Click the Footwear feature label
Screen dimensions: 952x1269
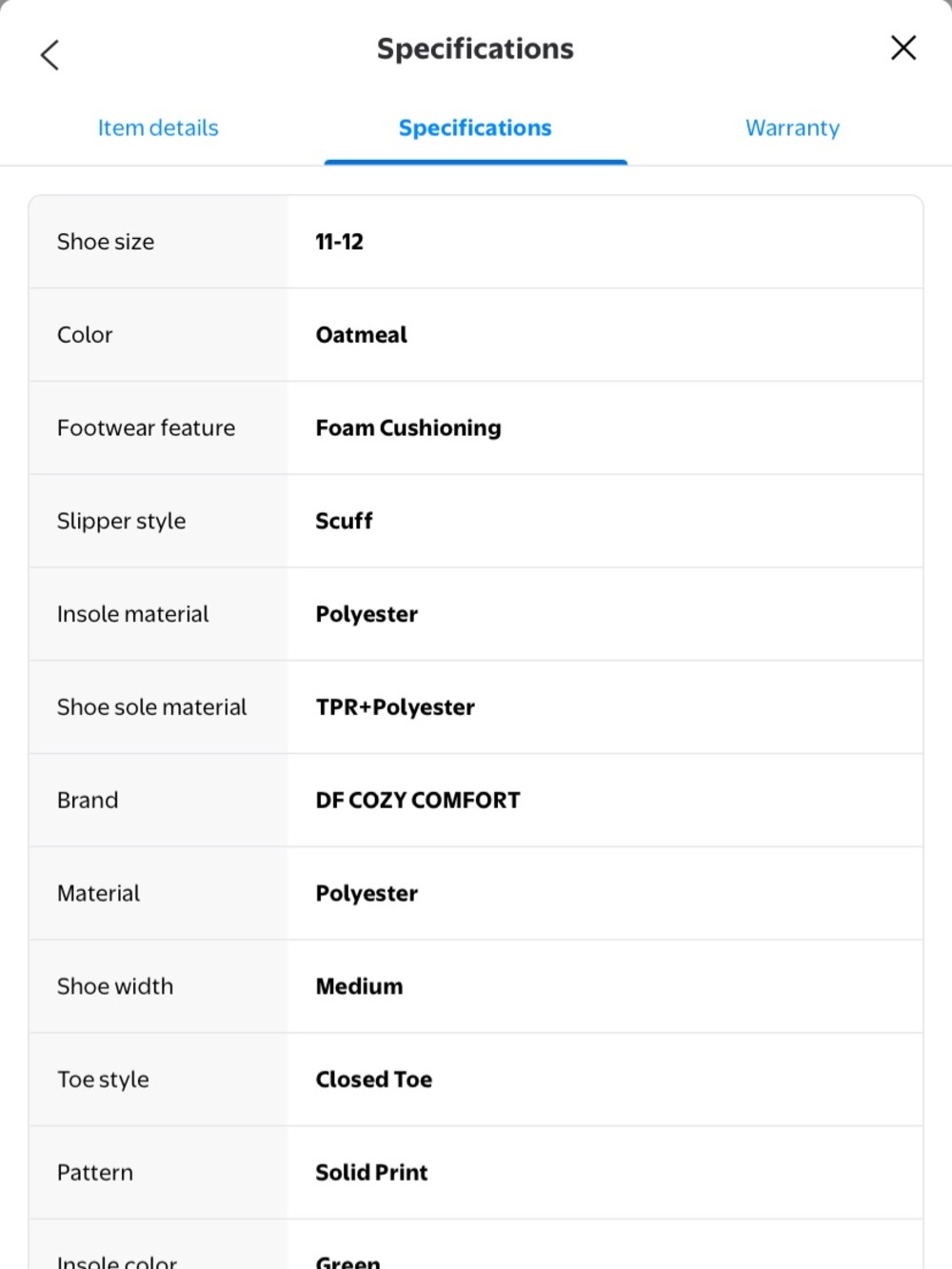(x=146, y=428)
